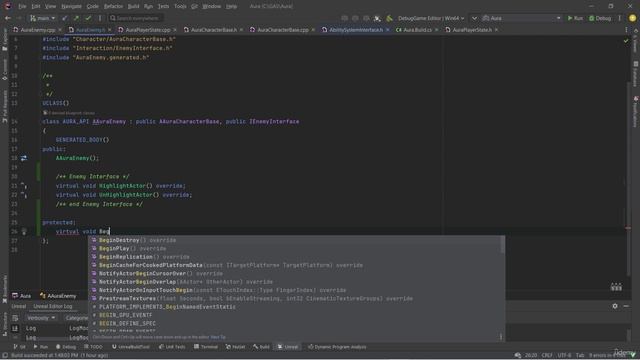
Task: Open DebugGame Editor Win64 configuration dropdown
Action: [431, 18]
